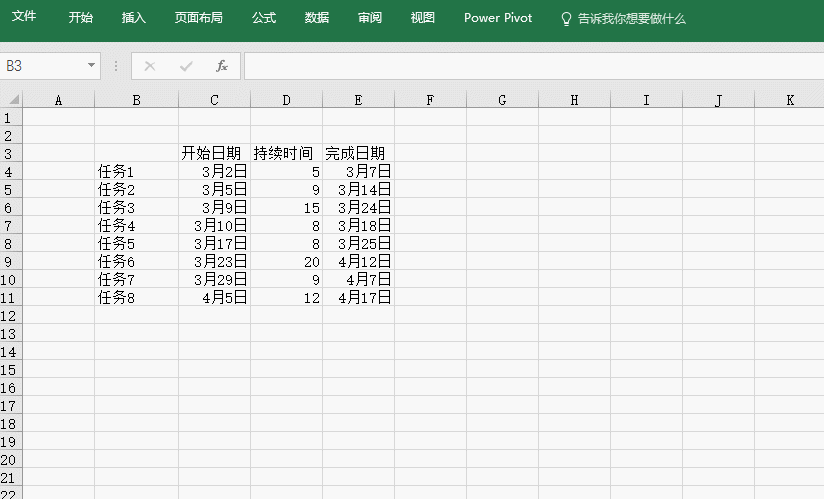
Task: Switch to the 插入 (Insert) ribbon tab
Action: tap(133, 18)
